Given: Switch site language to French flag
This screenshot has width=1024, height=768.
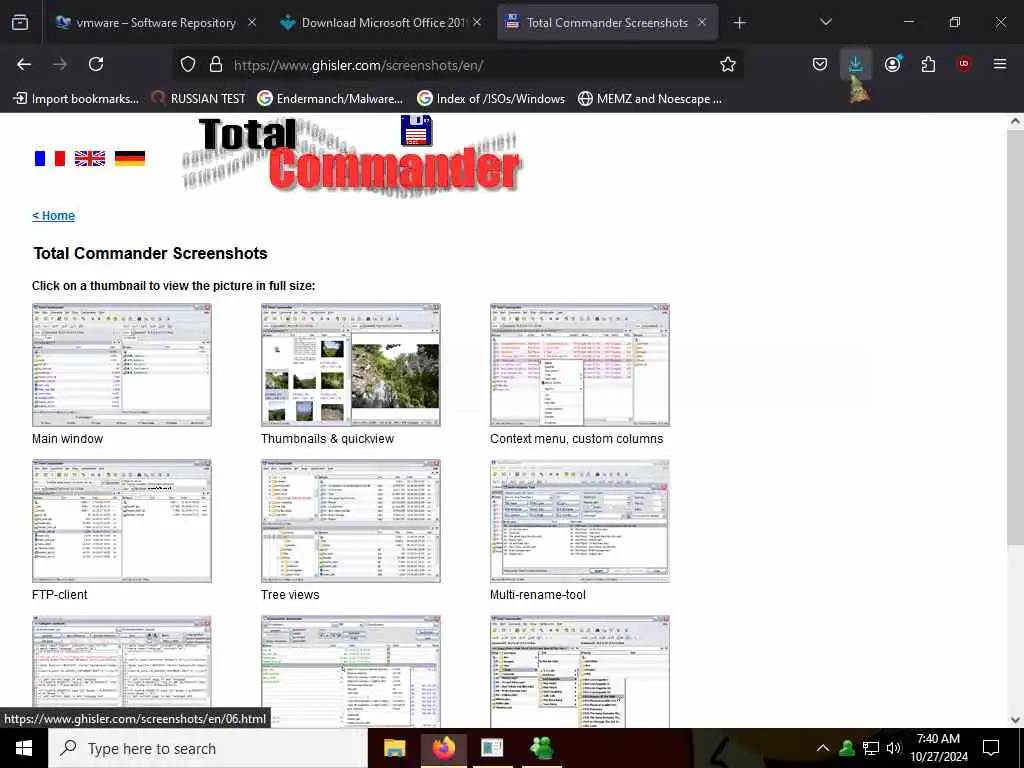Looking at the screenshot, I should click(x=50, y=158).
